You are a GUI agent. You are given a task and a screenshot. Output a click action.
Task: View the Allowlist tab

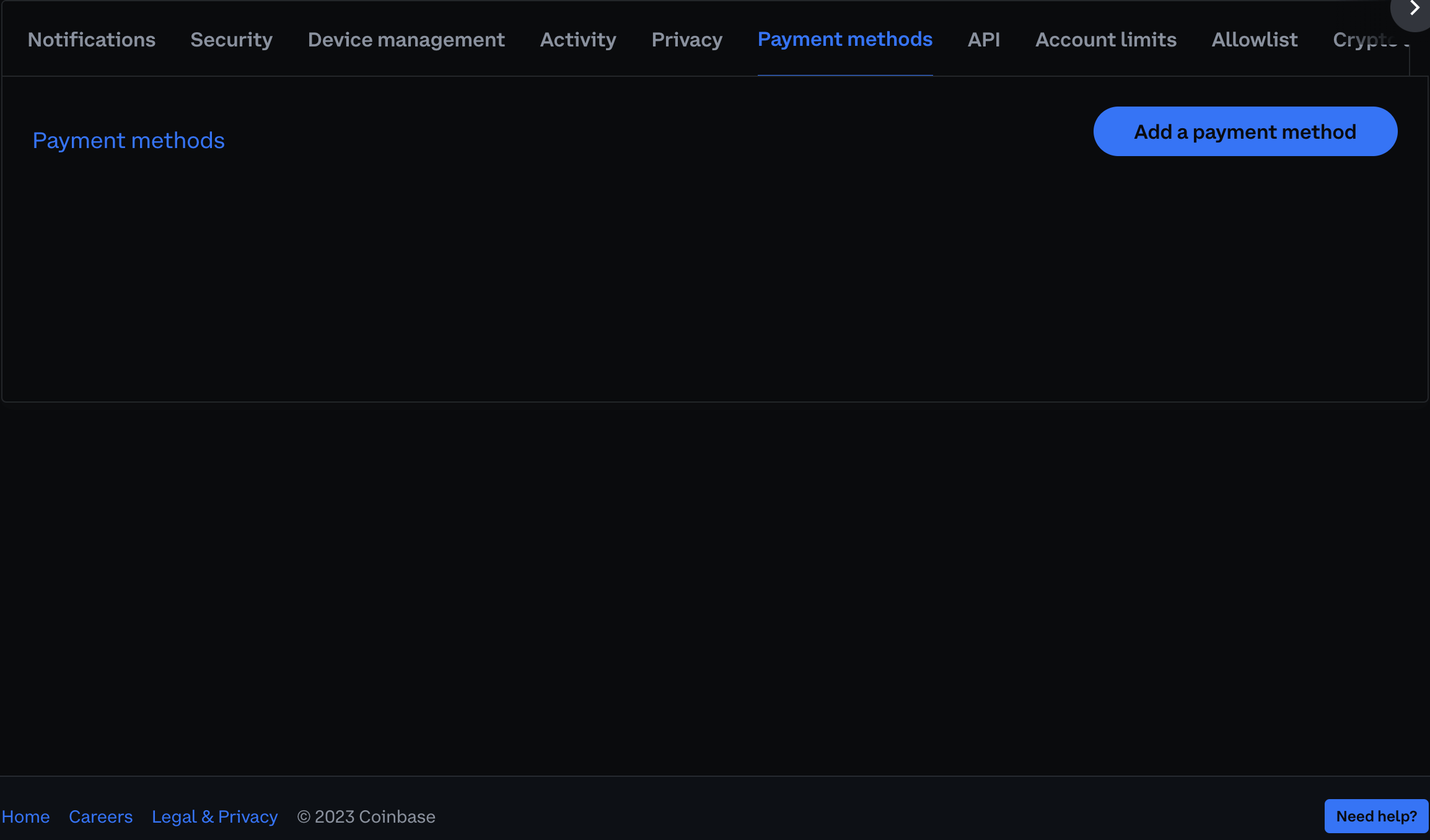(1255, 39)
